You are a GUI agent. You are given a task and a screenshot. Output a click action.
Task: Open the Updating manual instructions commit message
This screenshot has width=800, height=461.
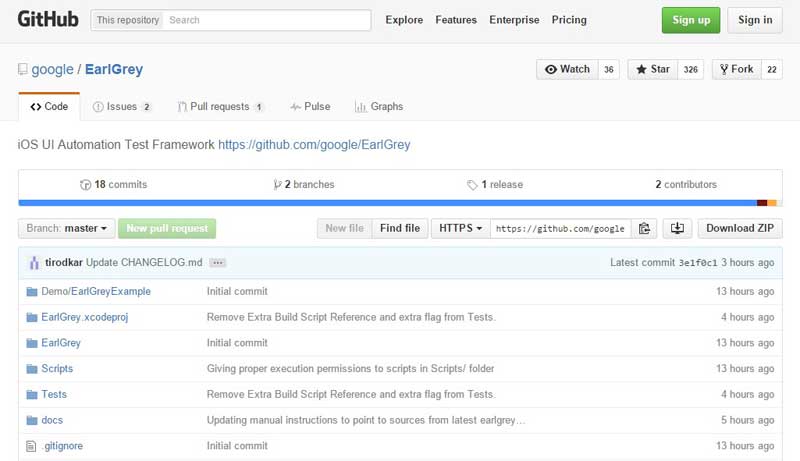[366, 420]
